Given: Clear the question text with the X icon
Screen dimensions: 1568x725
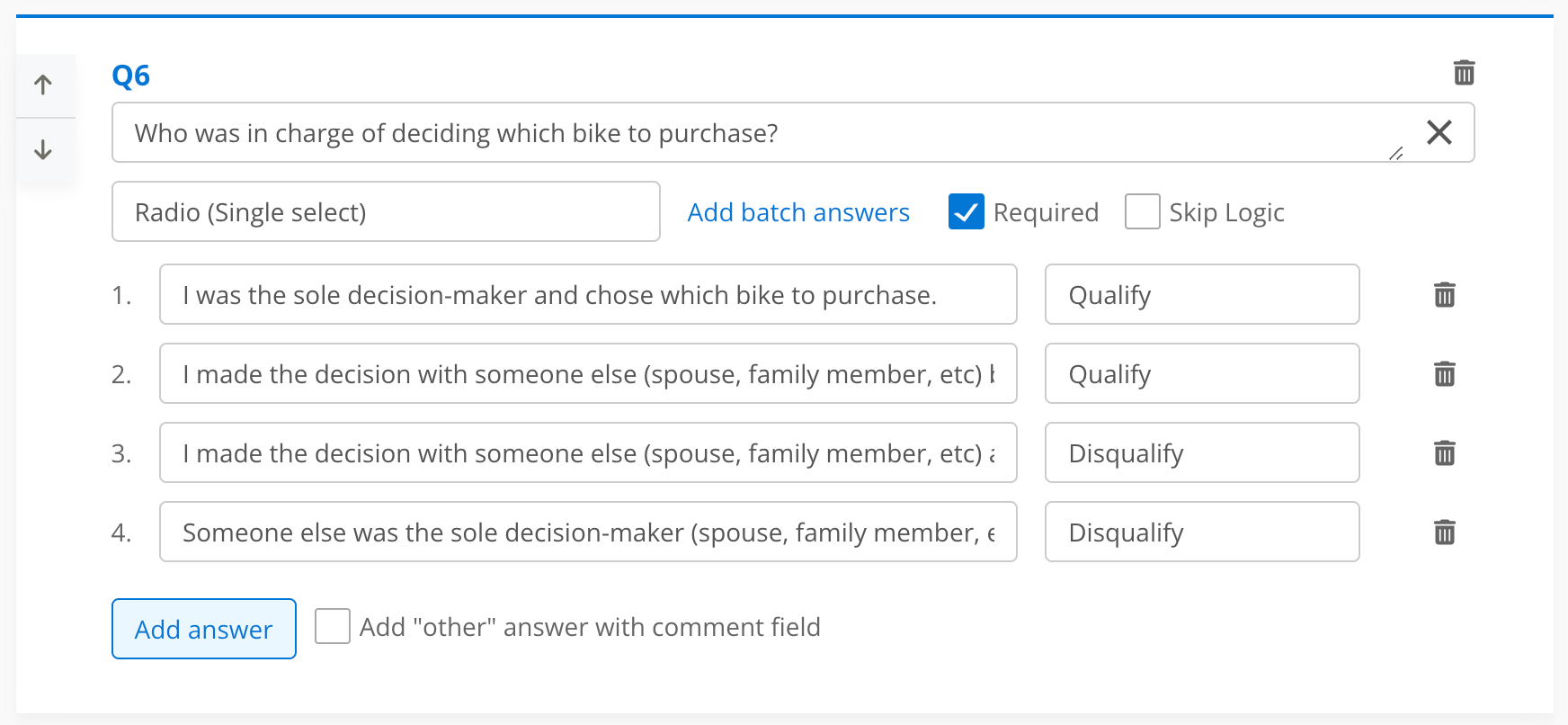Looking at the screenshot, I should click(x=1439, y=132).
